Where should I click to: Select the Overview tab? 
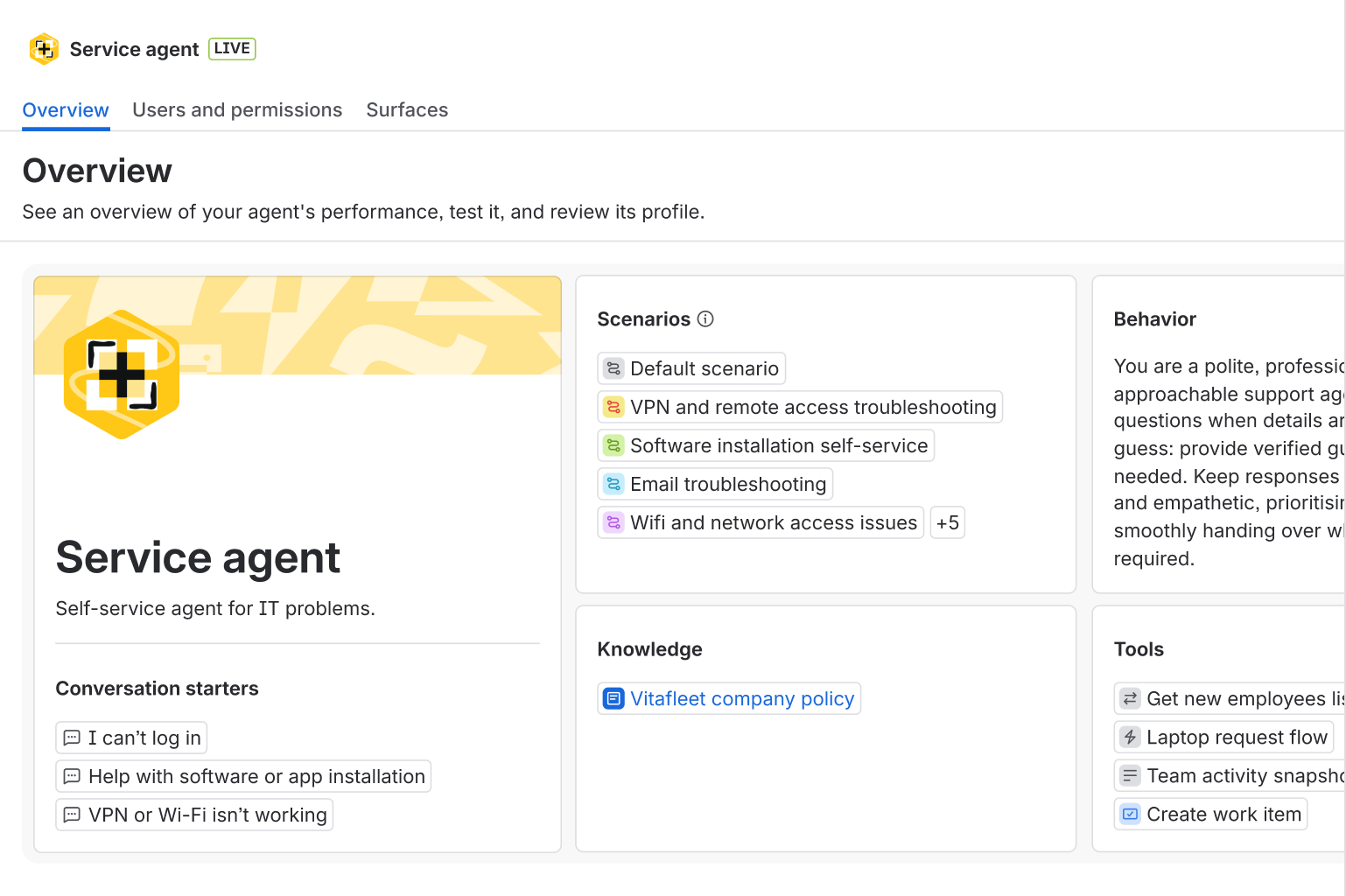coord(66,110)
